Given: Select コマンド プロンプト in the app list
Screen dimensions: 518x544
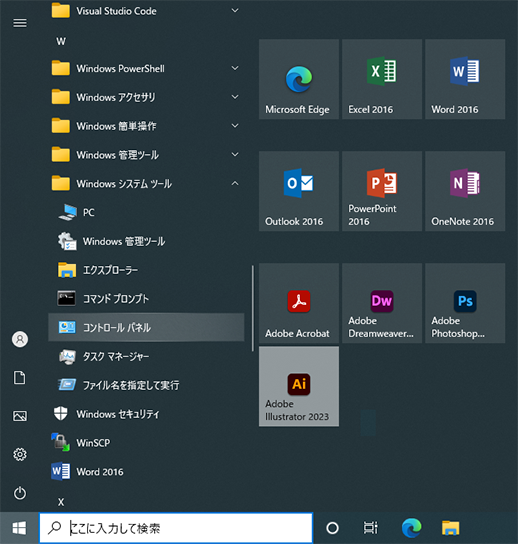Looking at the screenshot, I should [x=146, y=298].
